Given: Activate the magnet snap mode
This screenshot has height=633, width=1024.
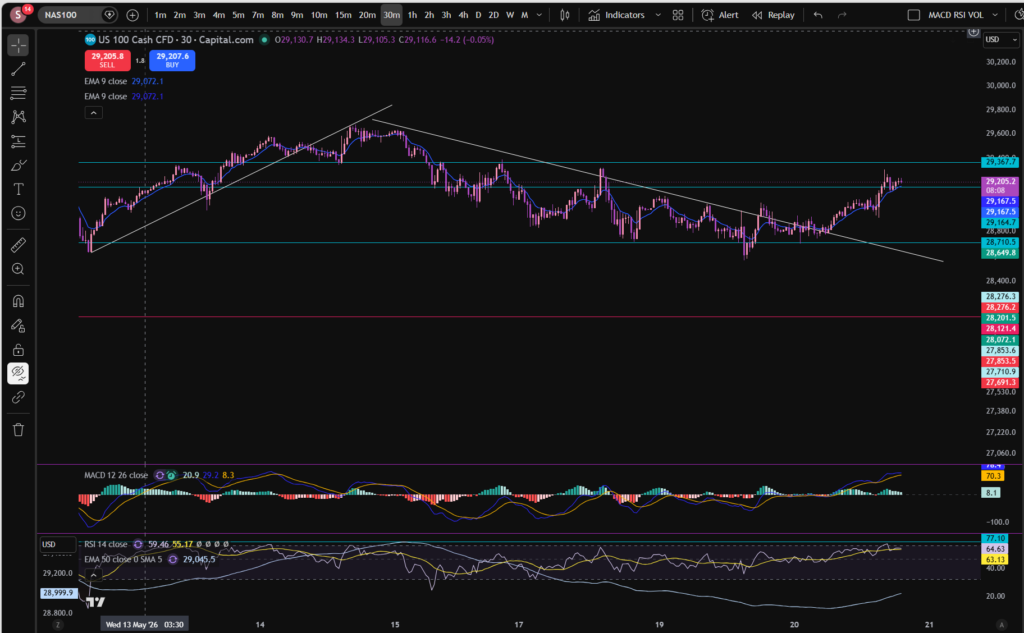Looking at the screenshot, I should click(18, 301).
